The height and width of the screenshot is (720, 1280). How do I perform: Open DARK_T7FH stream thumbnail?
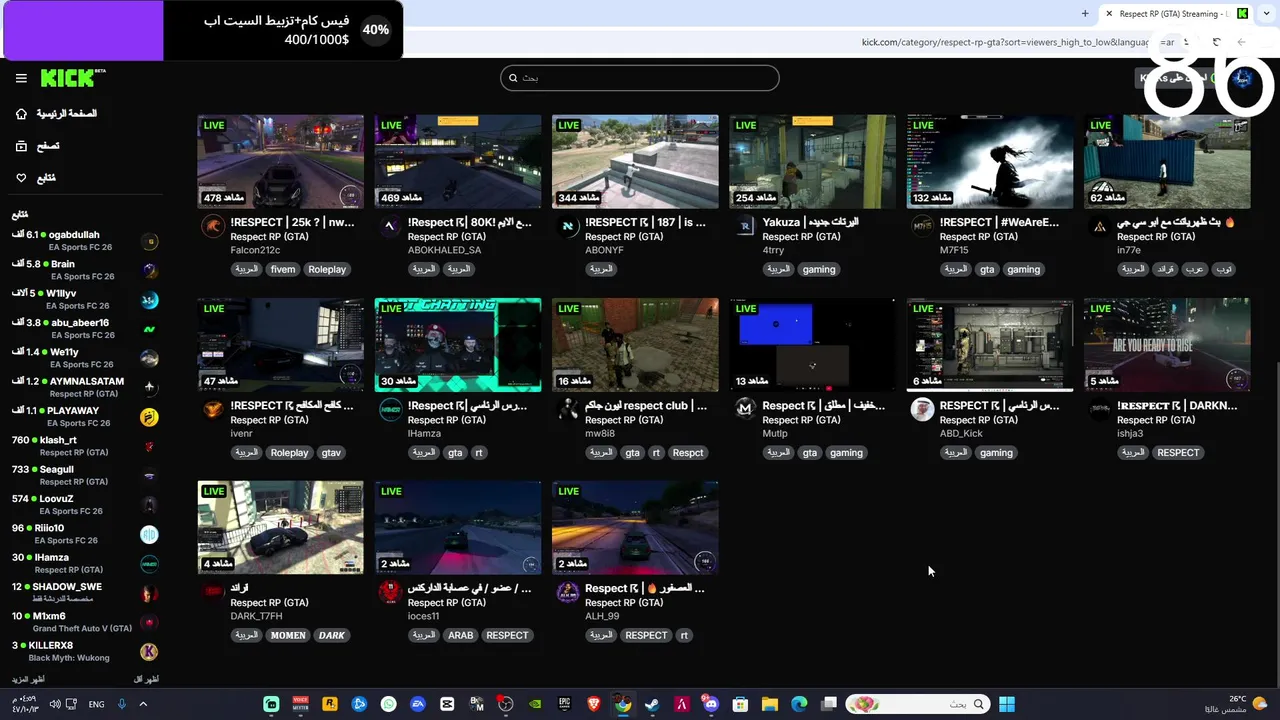(281, 527)
